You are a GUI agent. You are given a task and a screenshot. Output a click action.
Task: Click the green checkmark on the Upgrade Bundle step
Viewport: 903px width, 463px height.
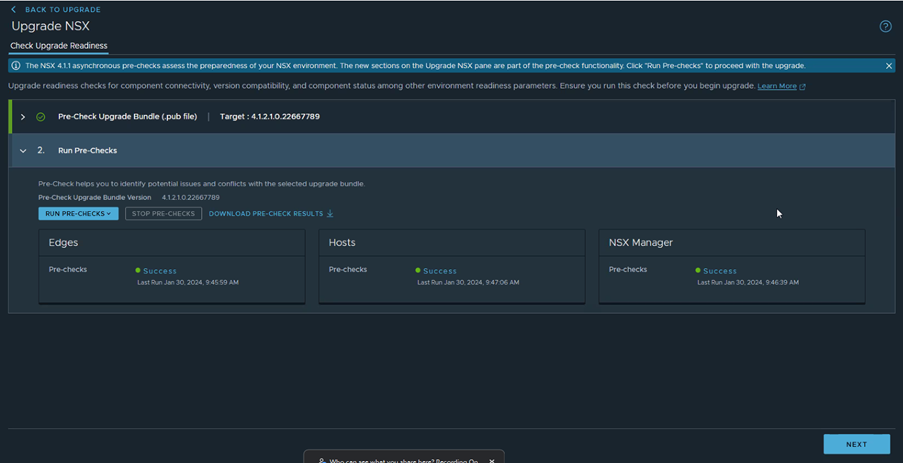pos(40,117)
